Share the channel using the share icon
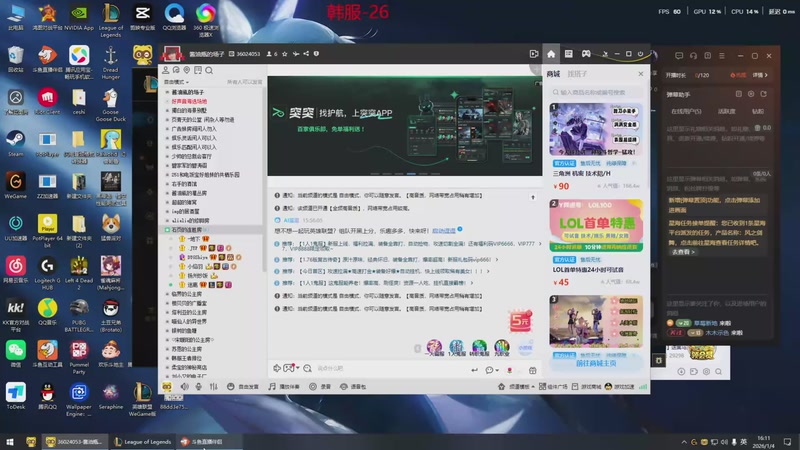This screenshot has height=450, width=800. 306,54
